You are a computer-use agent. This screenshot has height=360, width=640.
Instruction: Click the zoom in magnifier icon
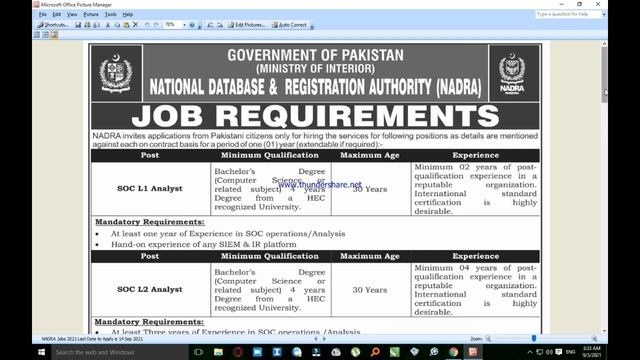[594, 339]
